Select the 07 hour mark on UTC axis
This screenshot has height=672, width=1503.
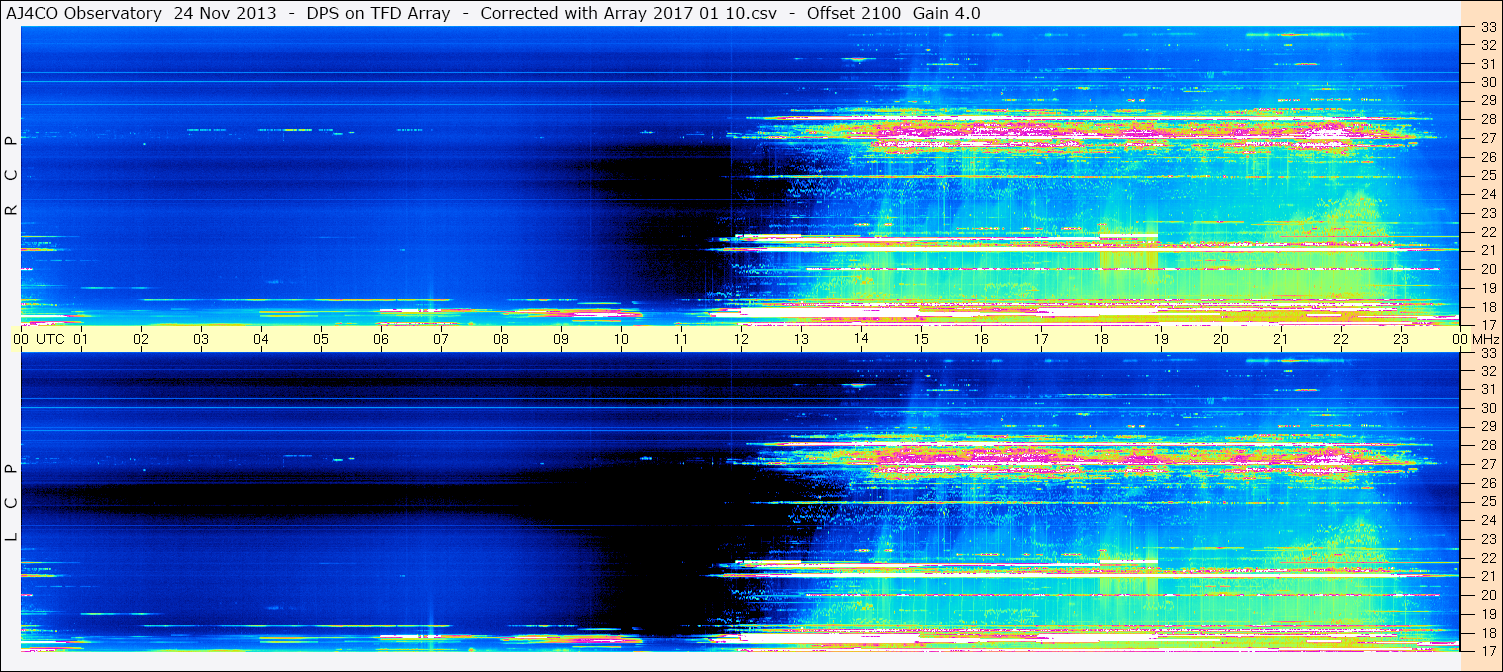click(441, 339)
